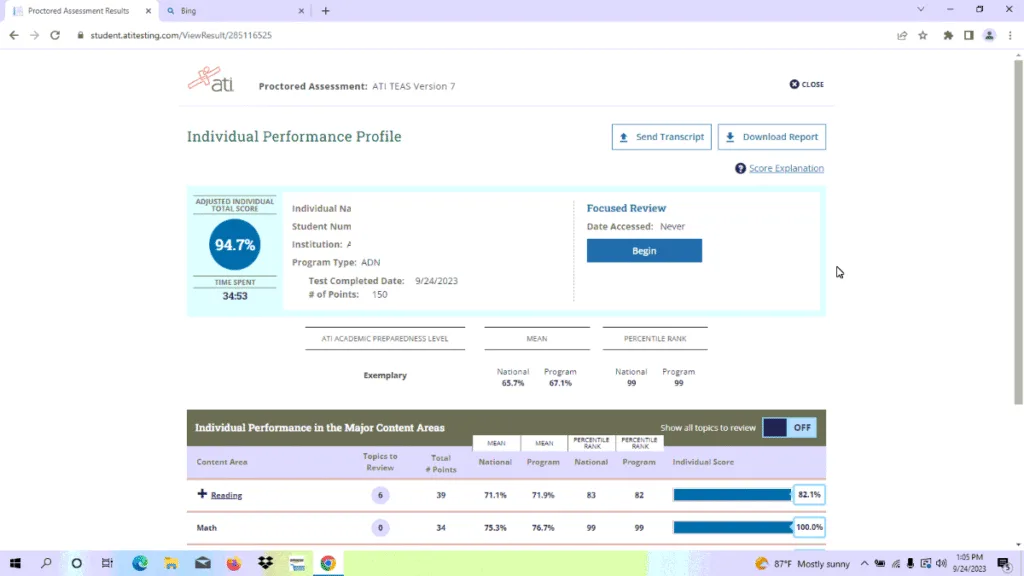The height and width of the screenshot is (576, 1024).
Task: Toggle Show all topics to review switch
Action: click(x=789, y=428)
